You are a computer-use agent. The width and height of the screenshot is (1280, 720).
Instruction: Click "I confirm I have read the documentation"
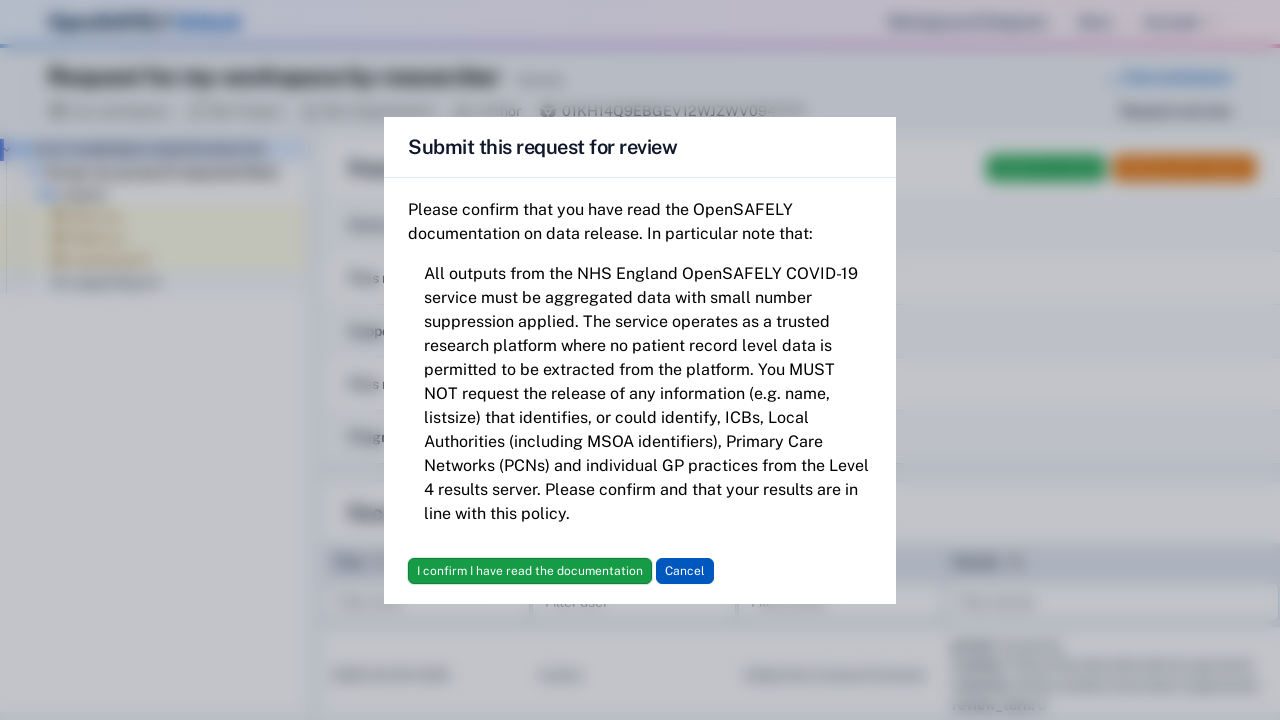pyautogui.click(x=530, y=571)
